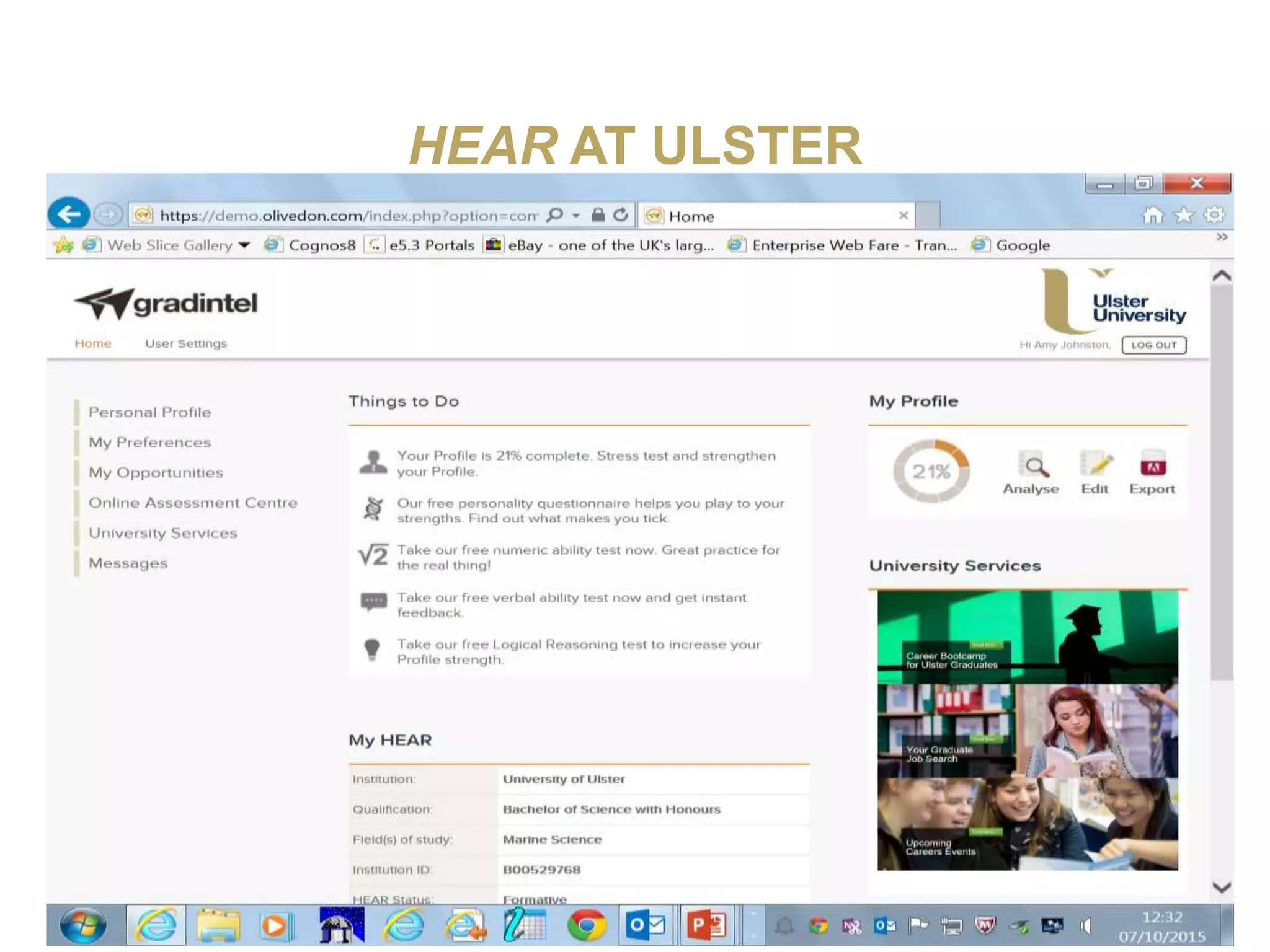Click the page vertical scrollbar thumb

(x=1221, y=483)
